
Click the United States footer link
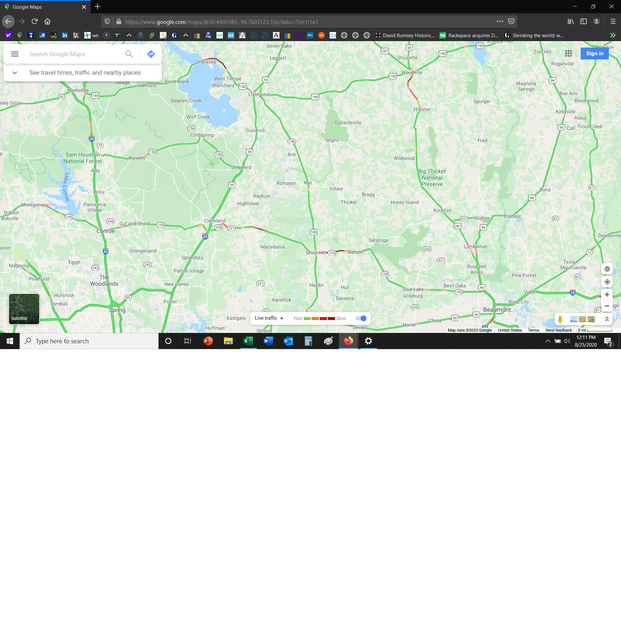[510, 330]
